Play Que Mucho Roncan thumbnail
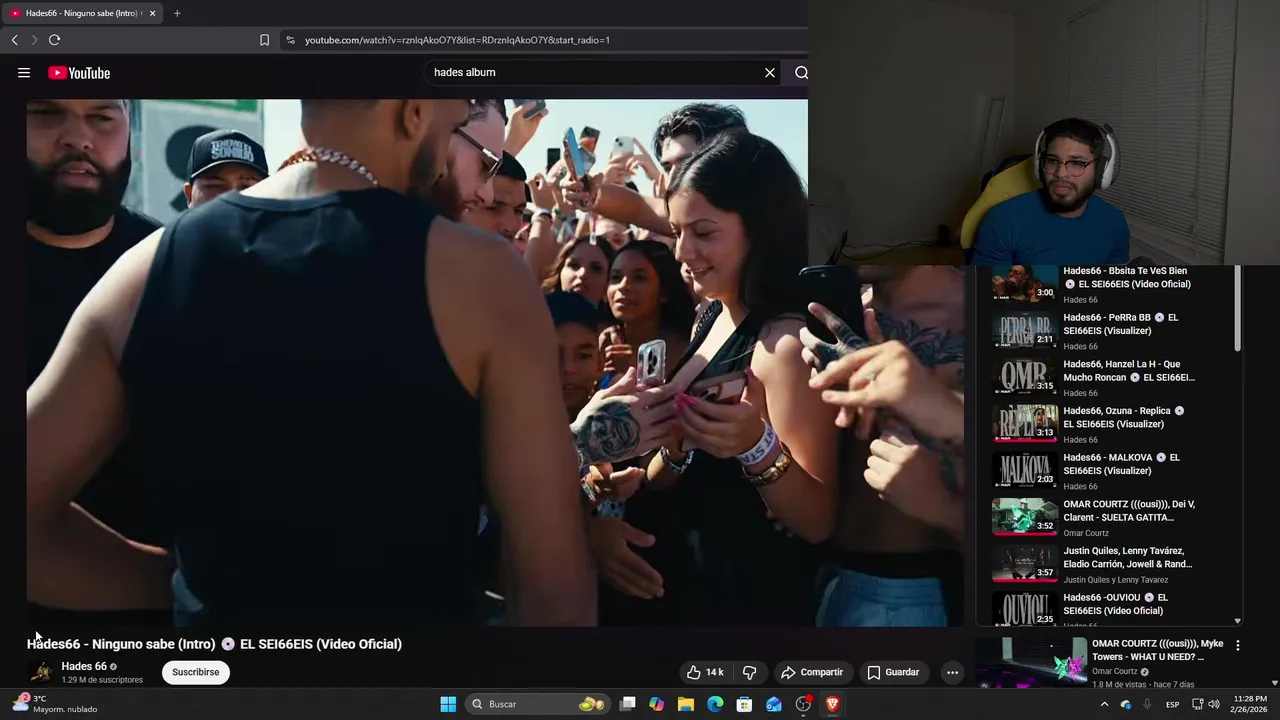Viewport: 1280px width, 720px height. click(x=1024, y=376)
